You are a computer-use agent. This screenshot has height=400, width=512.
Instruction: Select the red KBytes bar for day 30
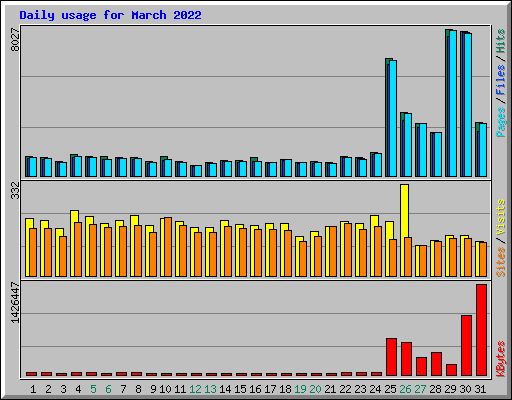tap(466, 346)
